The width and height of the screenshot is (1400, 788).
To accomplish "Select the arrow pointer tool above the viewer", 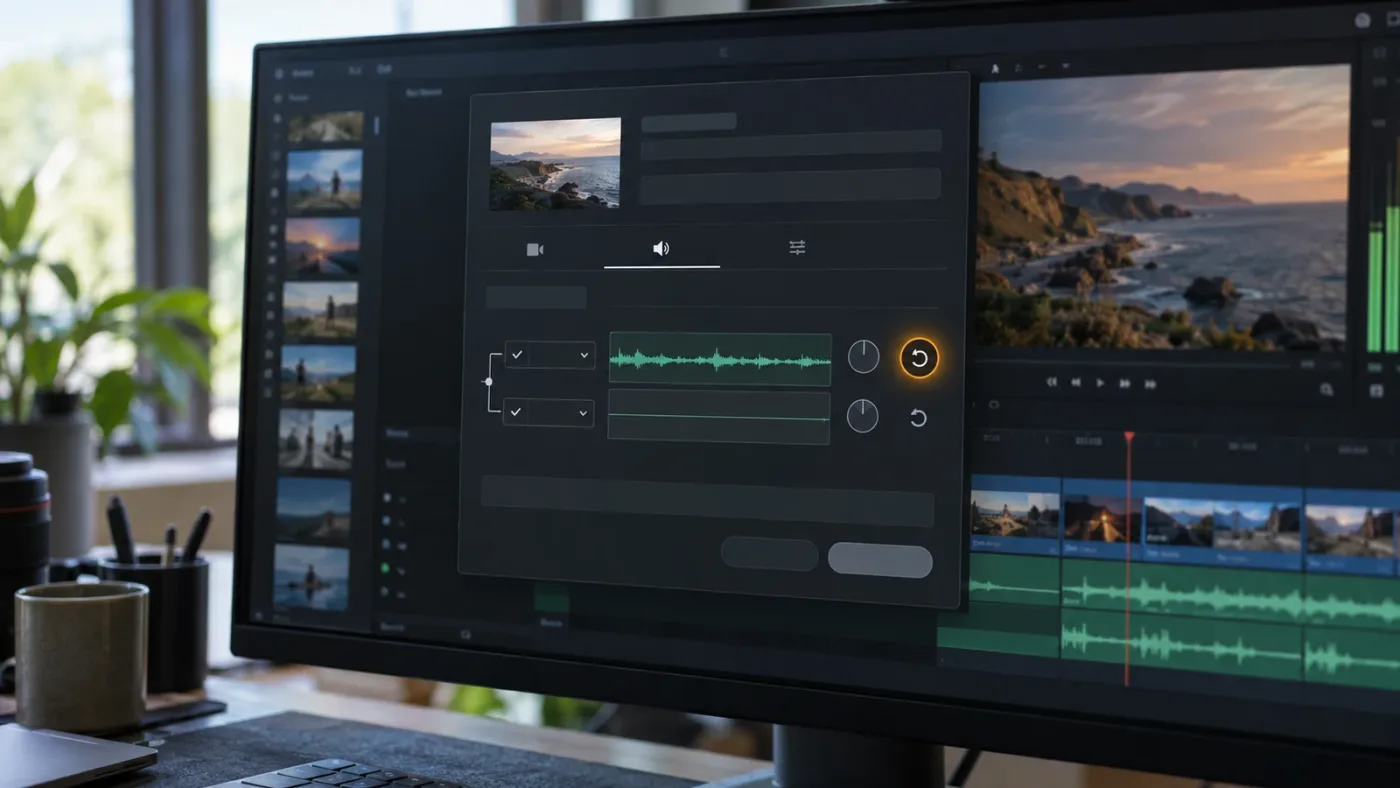I will coord(995,68).
